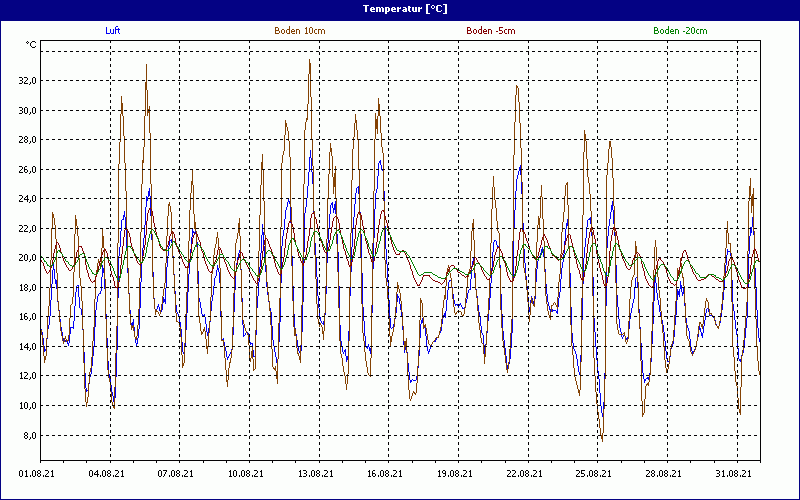Screen dimensions: 800x500
Task: Select the Boden 10cm legend entry
Action: [x=299, y=31]
